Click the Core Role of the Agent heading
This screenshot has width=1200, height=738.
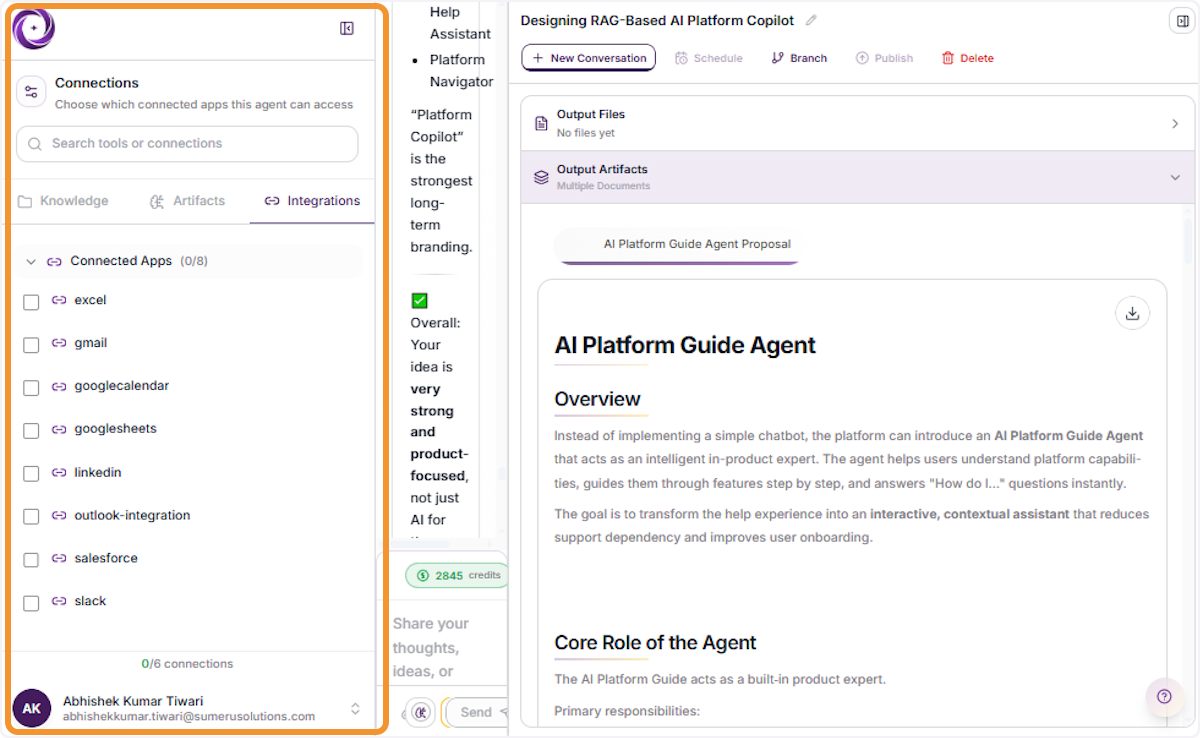click(x=656, y=643)
